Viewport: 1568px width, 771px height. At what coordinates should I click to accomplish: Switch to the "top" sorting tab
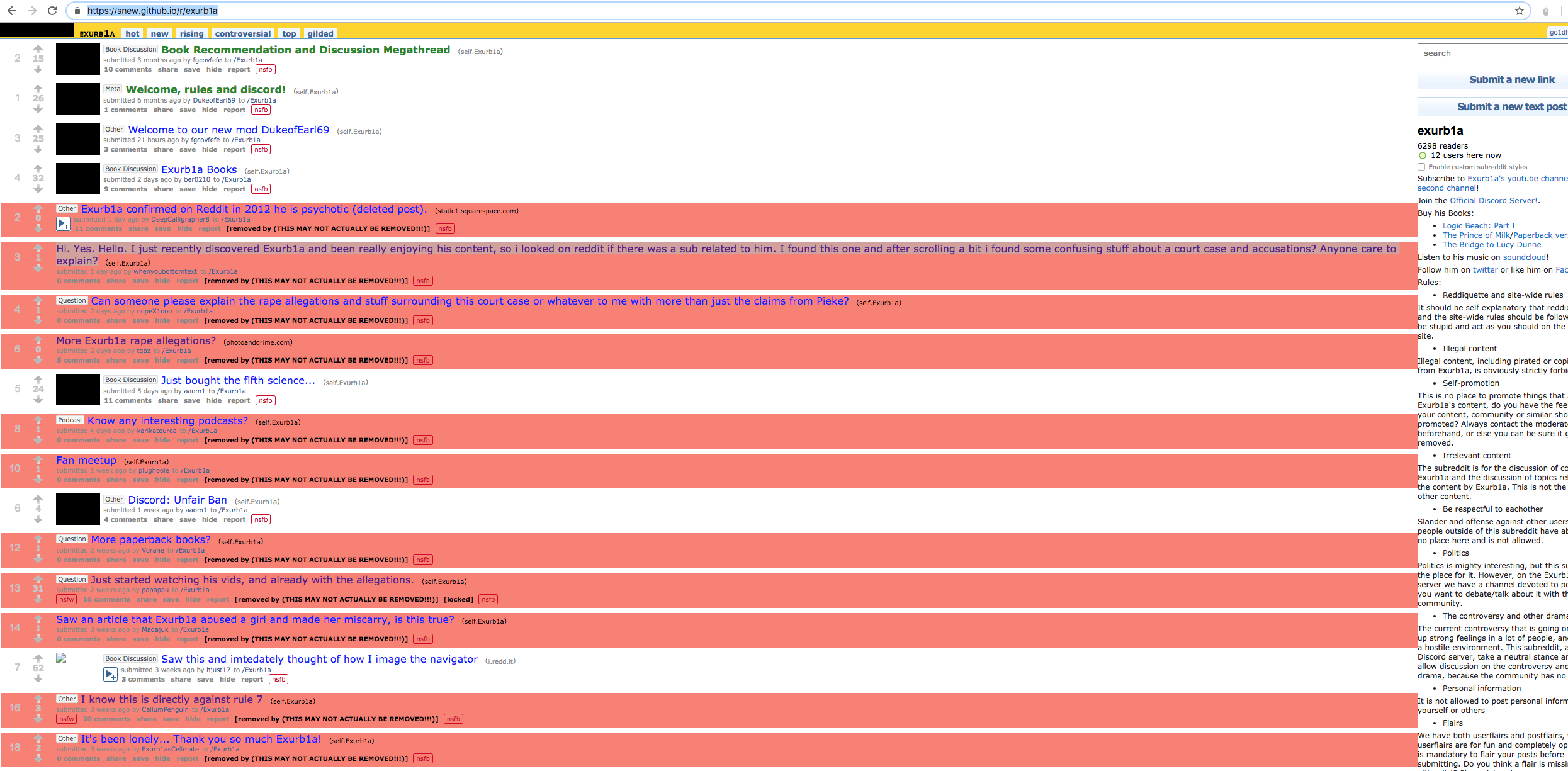[x=289, y=33]
